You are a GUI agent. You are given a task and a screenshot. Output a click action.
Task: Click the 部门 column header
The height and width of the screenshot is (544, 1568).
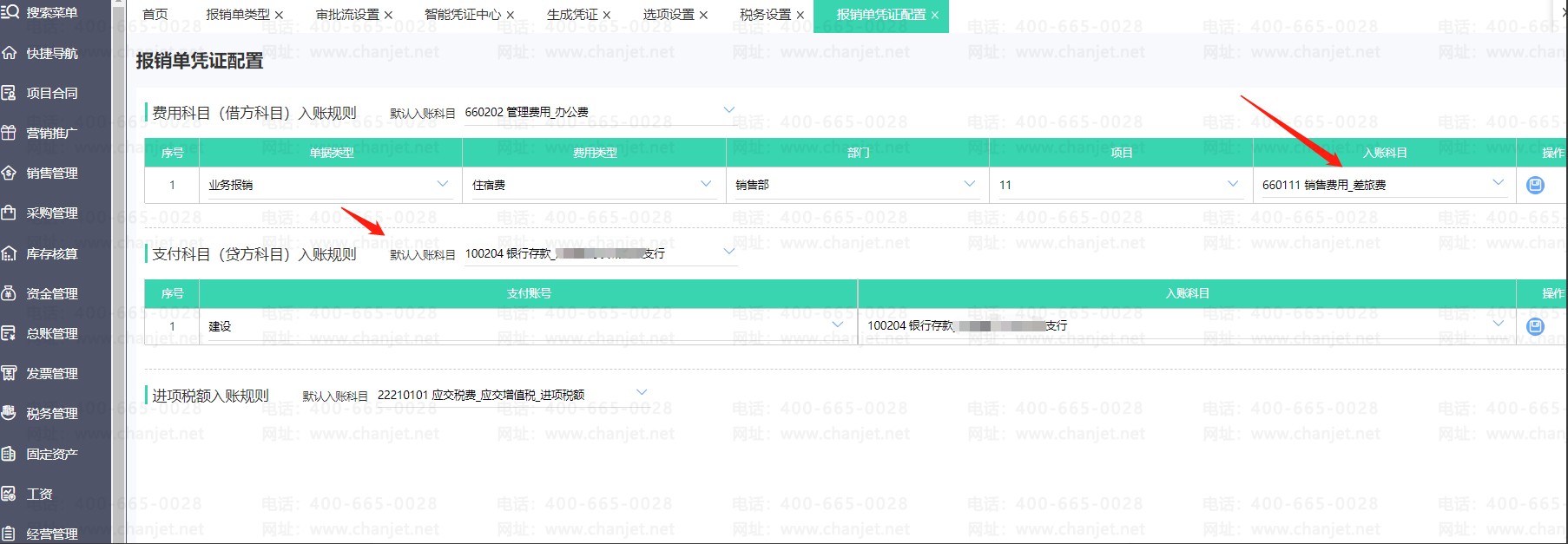(x=858, y=153)
